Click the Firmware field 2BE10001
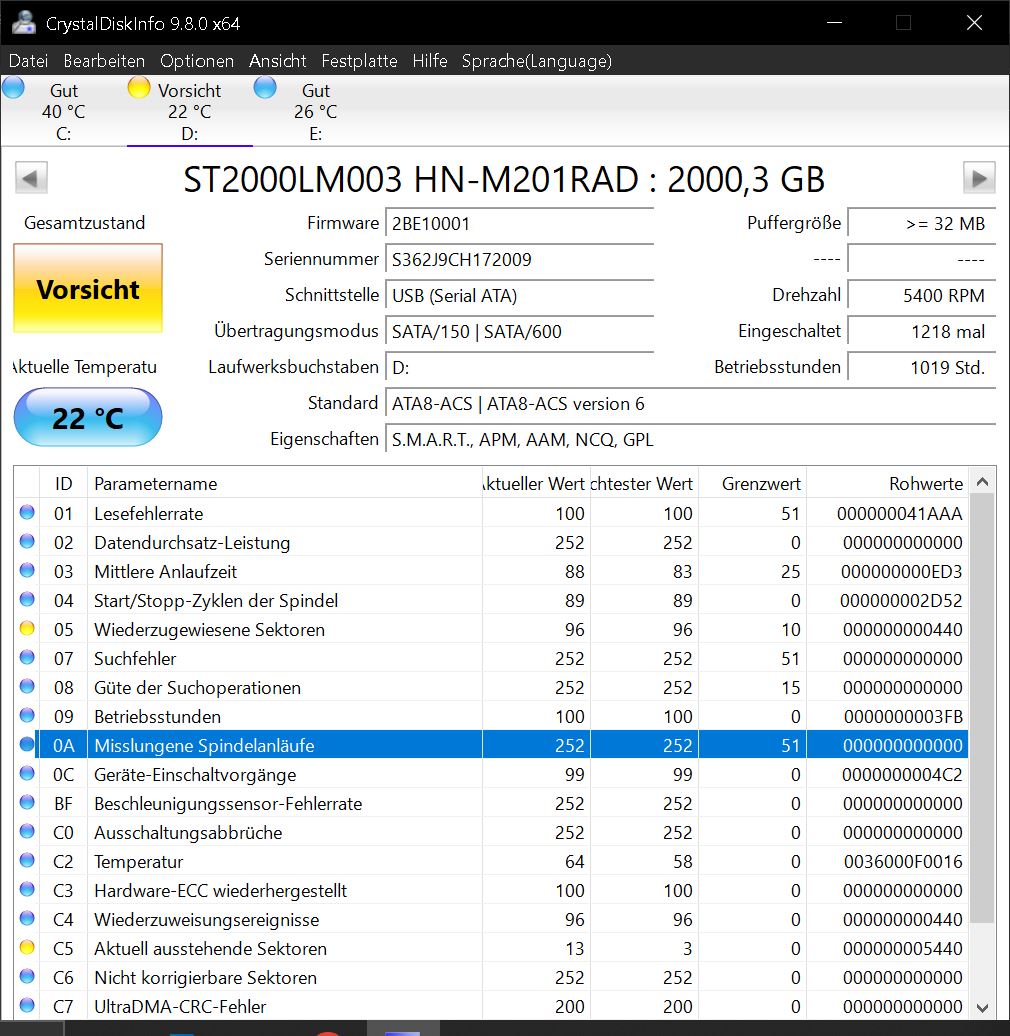The image size is (1010, 1036). 519,223
